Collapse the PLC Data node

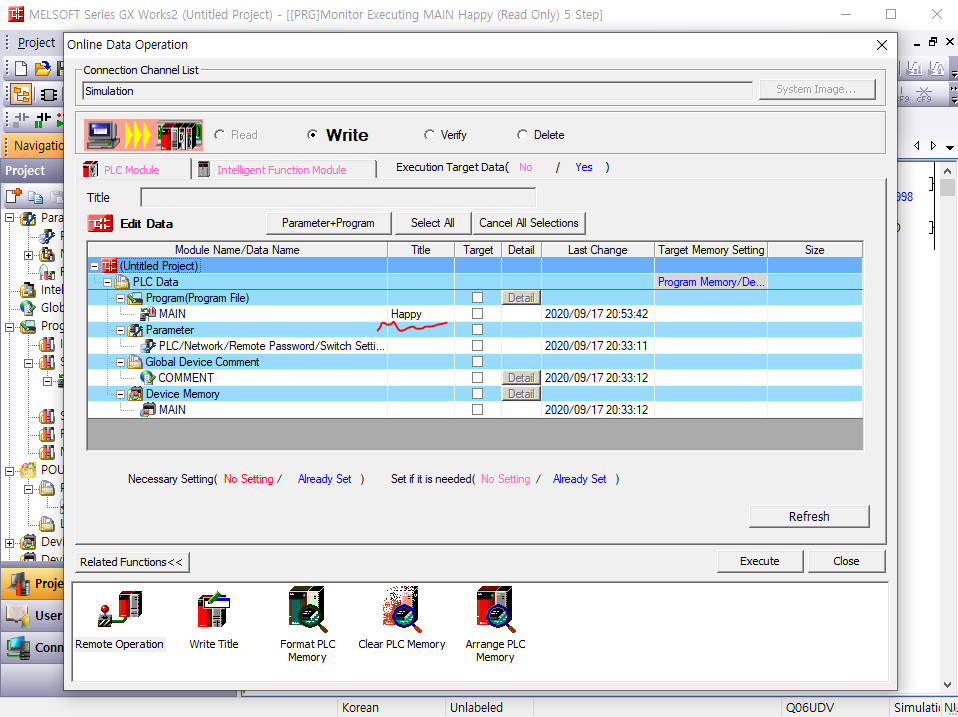pos(108,282)
